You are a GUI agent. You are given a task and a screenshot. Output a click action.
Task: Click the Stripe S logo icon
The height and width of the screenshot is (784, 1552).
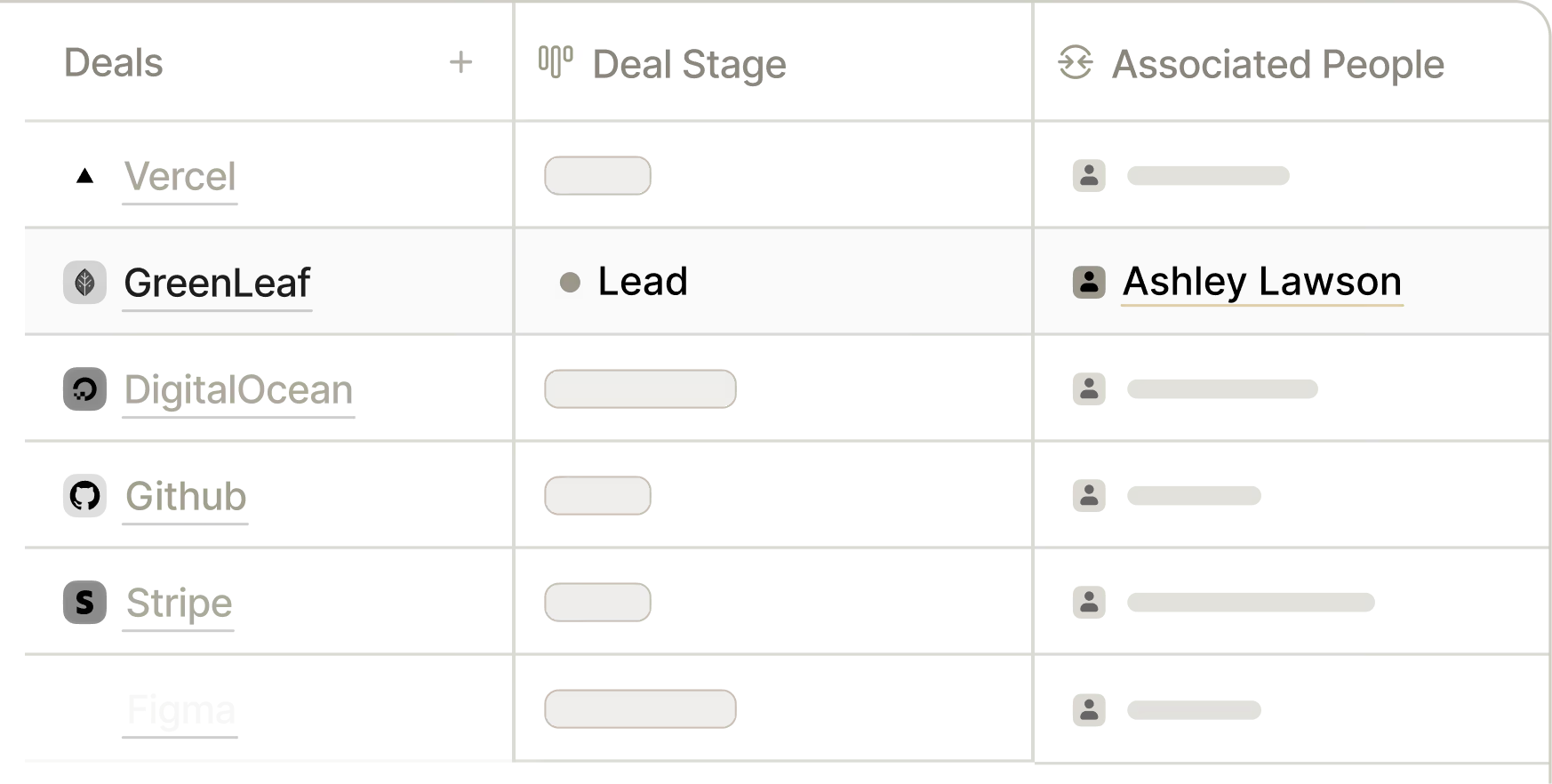(x=84, y=603)
